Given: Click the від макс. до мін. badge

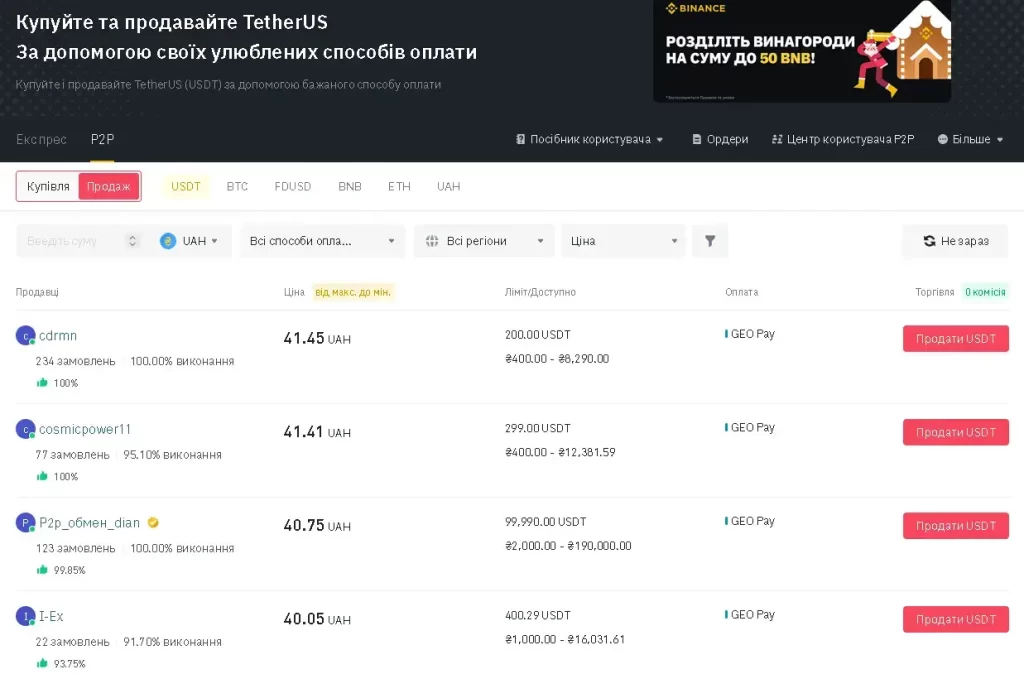Looking at the screenshot, I should pyautogui.click(x=353, y=292).
